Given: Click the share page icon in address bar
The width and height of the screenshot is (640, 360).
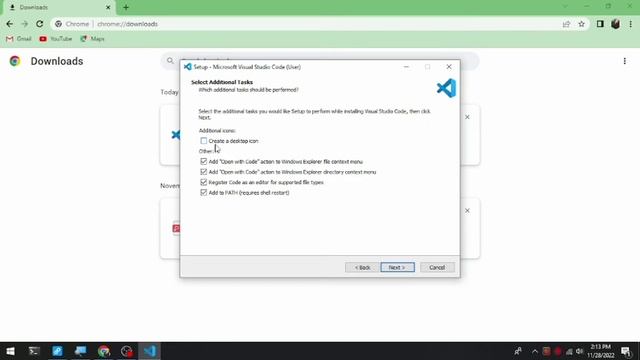Looking at the screenshot, I should [566, 24].
